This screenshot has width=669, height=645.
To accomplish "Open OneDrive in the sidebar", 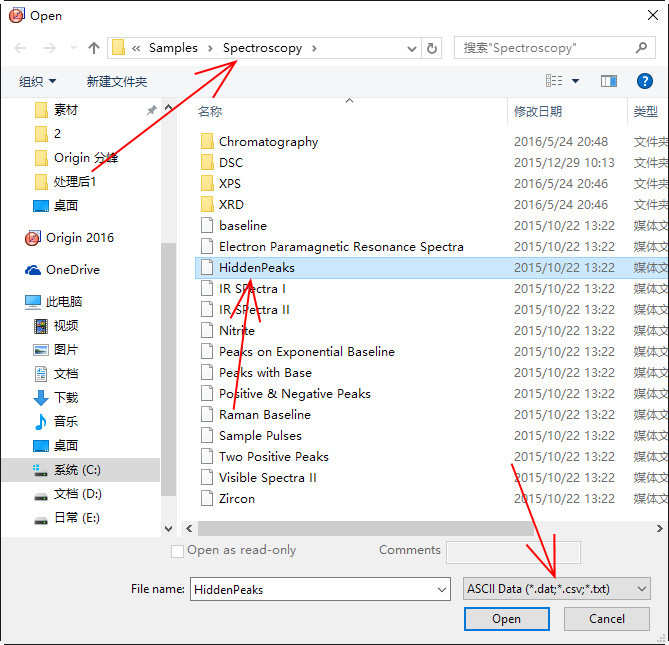I will (x=72, y=270).
